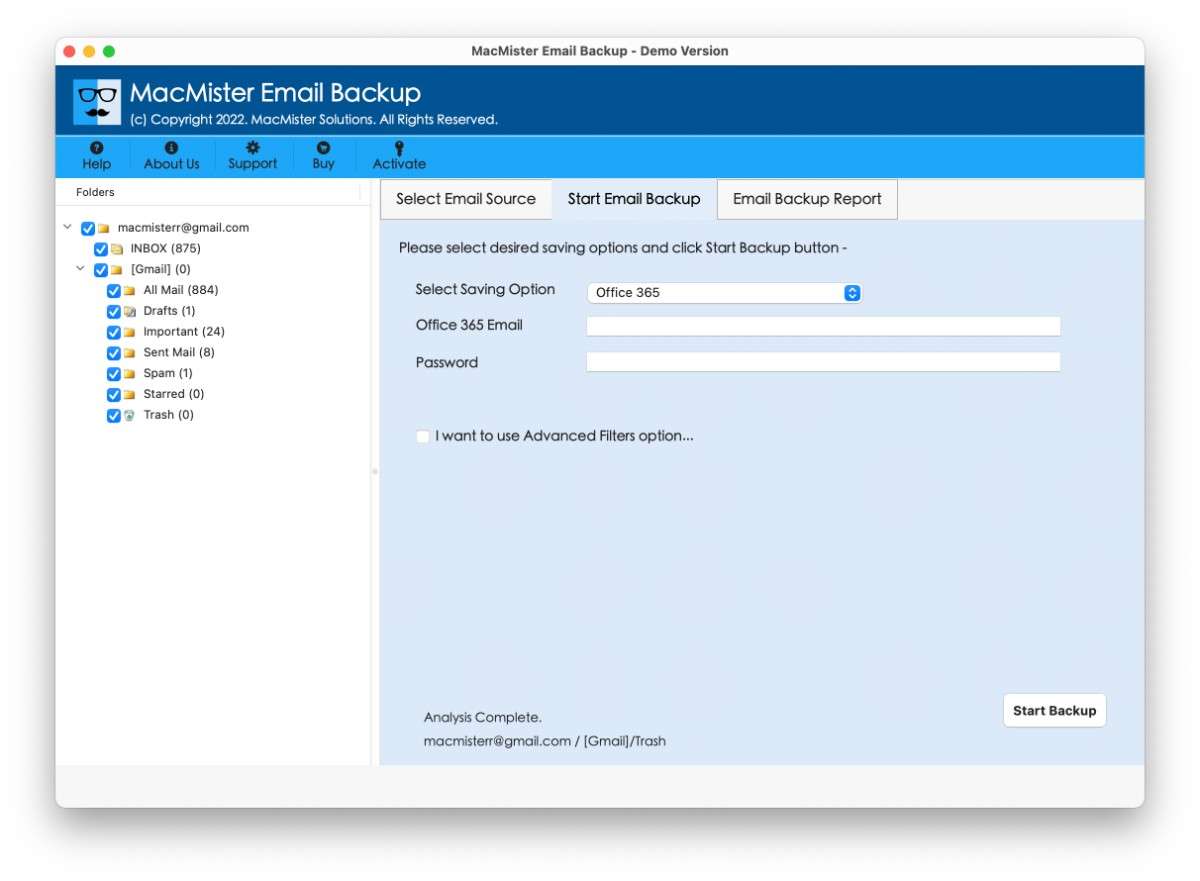The width and height of the screenshot is (1200, 881).
Task: Switch to the Select Email Source tab
Action: tap(466, 199)
